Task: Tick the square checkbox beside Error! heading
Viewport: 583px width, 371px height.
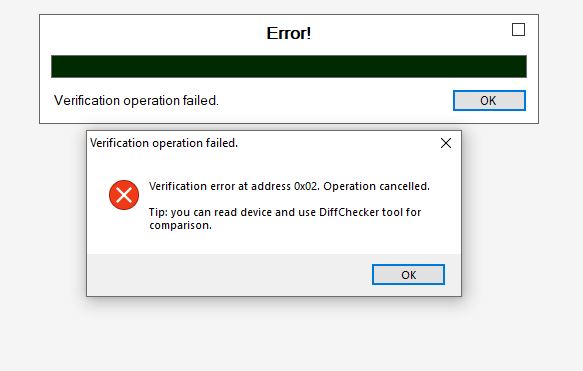Action: pos(518,30)
